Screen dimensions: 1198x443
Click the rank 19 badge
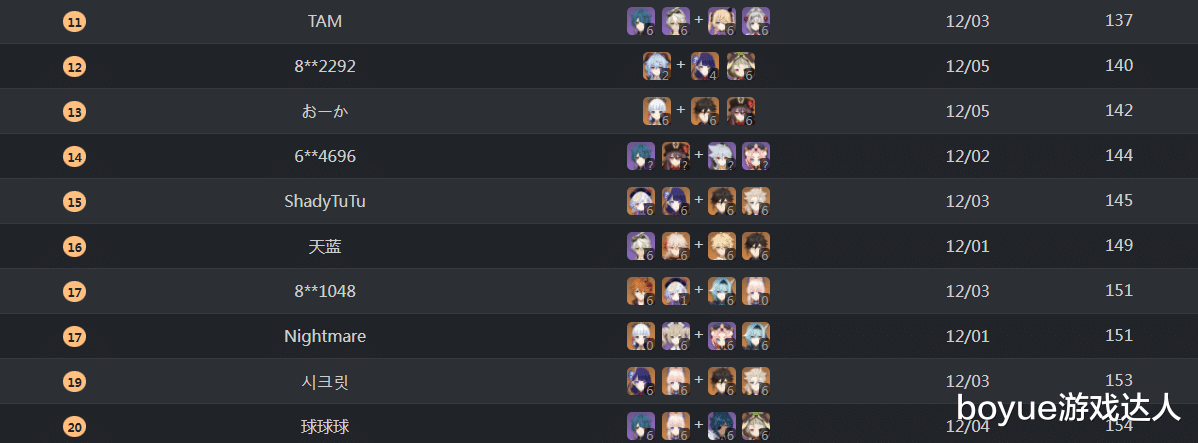pyautogui.click(x=74, y=381)
